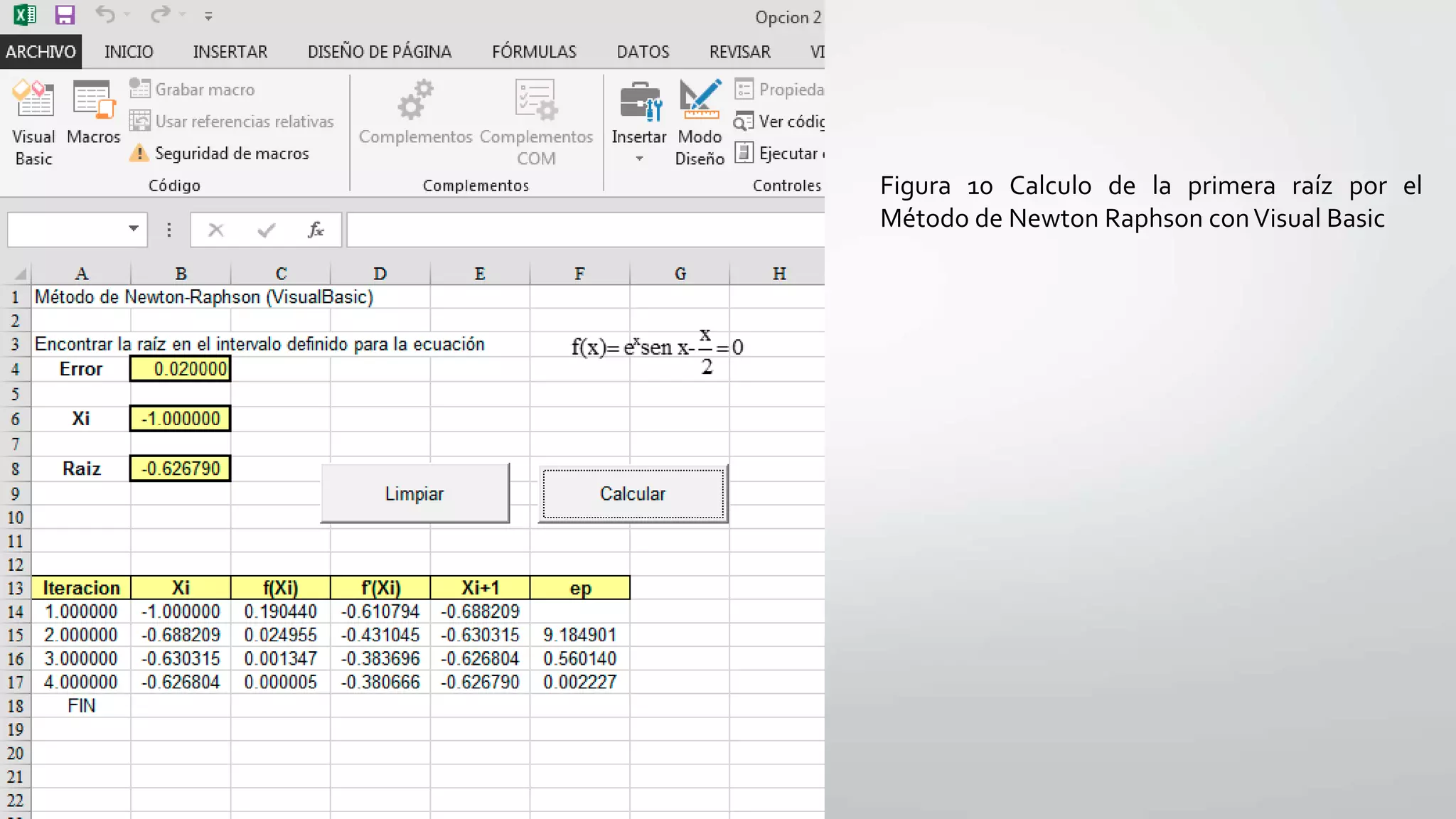
Task: Click the Limpiar button
Action: click(414, 493)
